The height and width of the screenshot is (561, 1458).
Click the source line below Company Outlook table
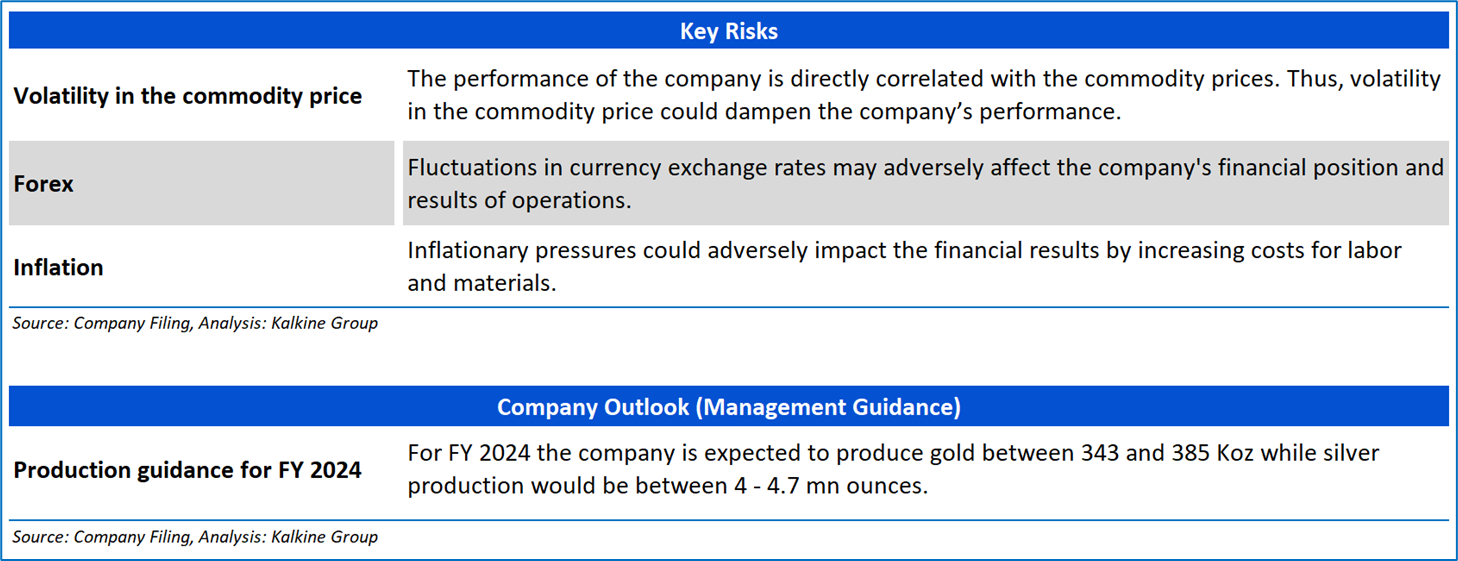pyautogui.click(x=195, y=537)
